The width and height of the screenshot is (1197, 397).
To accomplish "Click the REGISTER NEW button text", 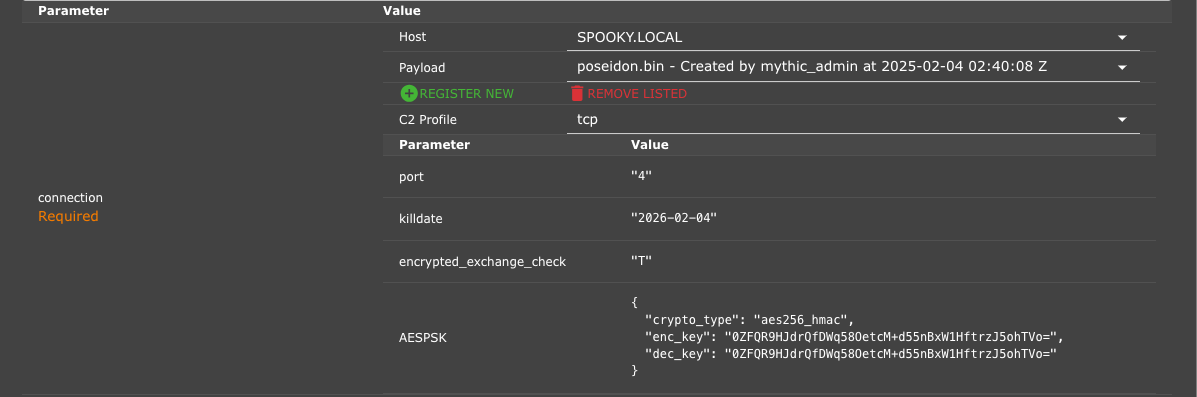I will coord(466,93).
